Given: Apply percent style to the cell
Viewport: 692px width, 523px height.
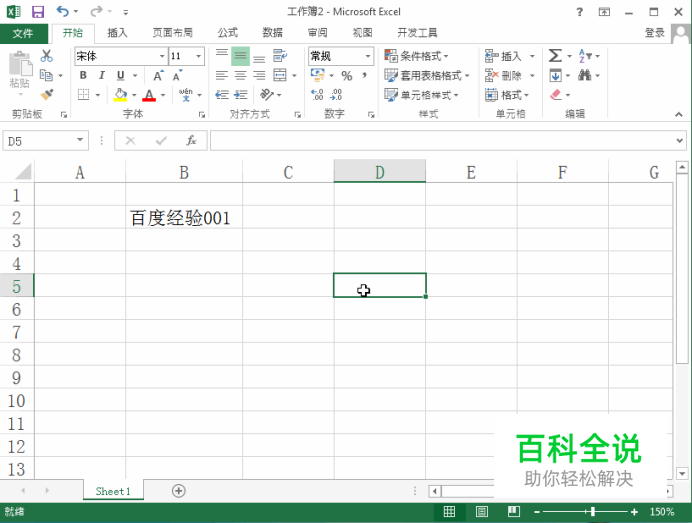Looking at the screenshot, I should pos(347,76).
